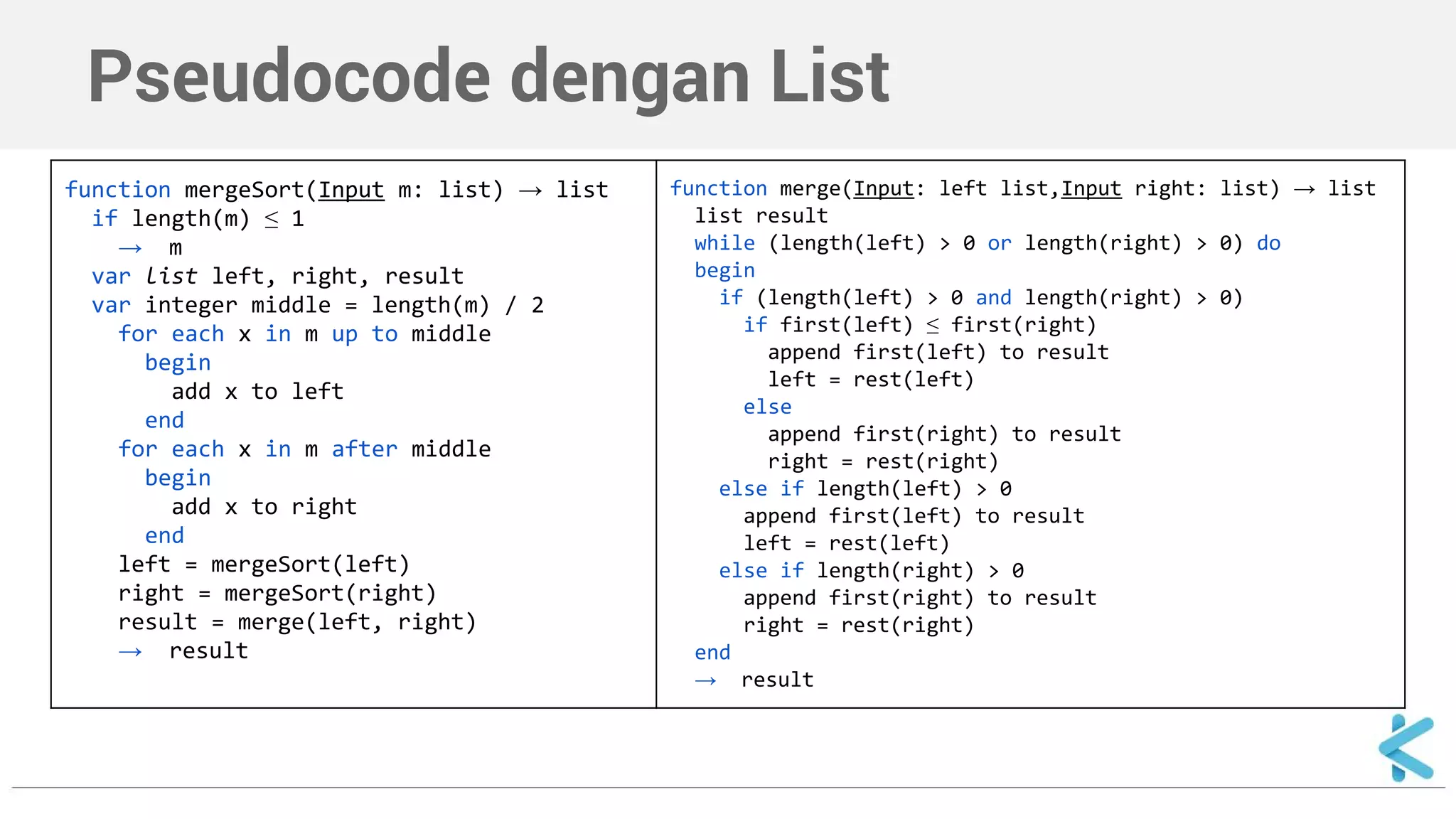Image resolution: width=1456 pixels, height=819 pixels.
Task: Click the 'else if length(right) > 0' line
Action: click(871, 571)
